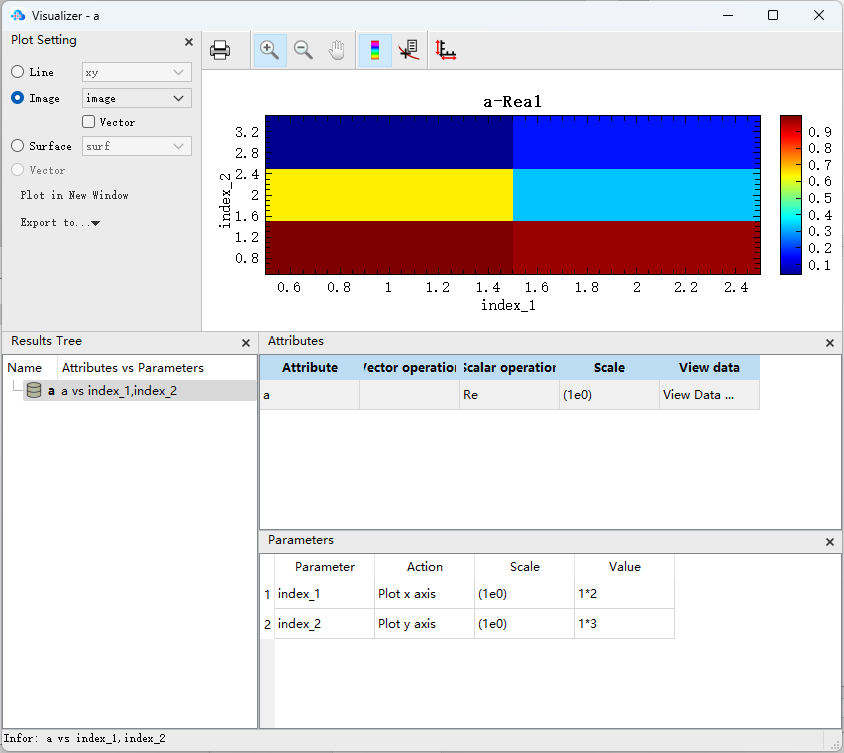Click the View data column header
Image resolution: width=844 pixels, height=753 pixels.
coord(709,367)
